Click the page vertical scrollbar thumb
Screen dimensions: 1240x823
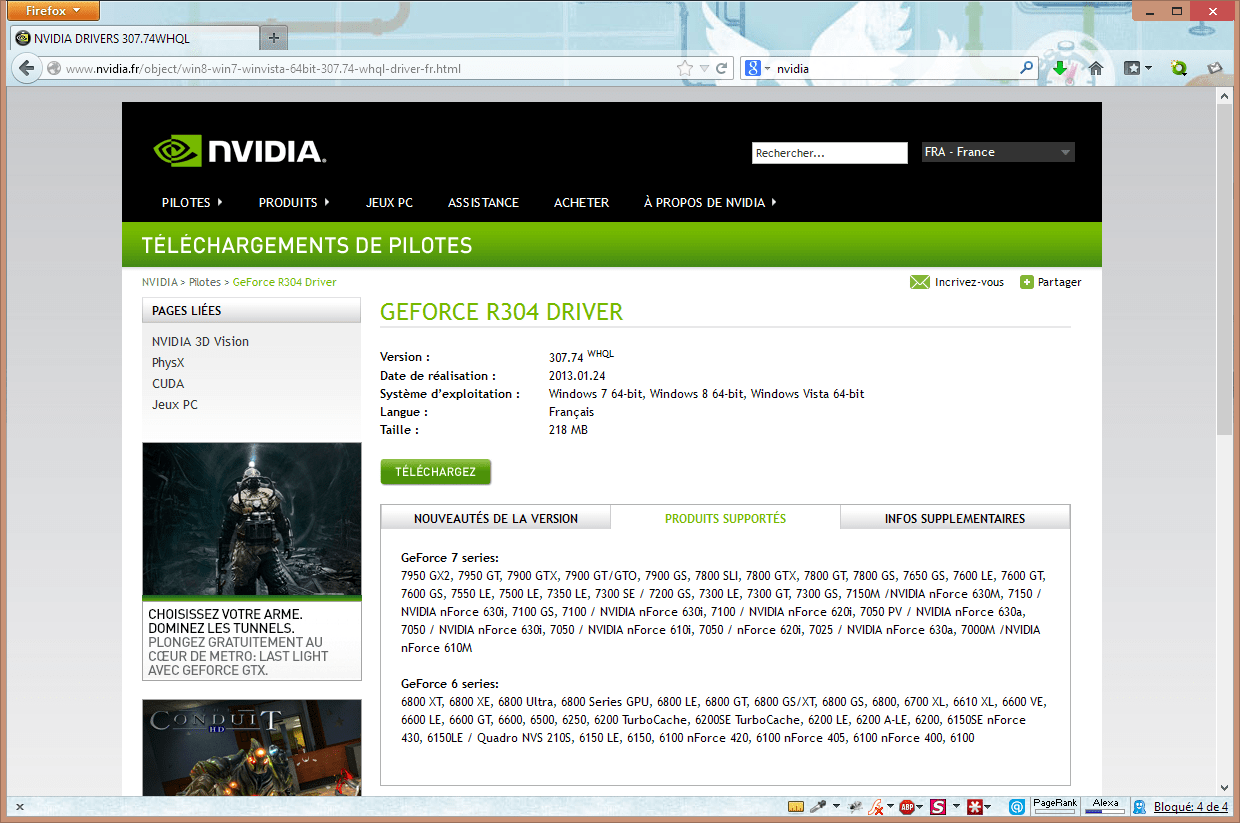[x=1225, y=268]
